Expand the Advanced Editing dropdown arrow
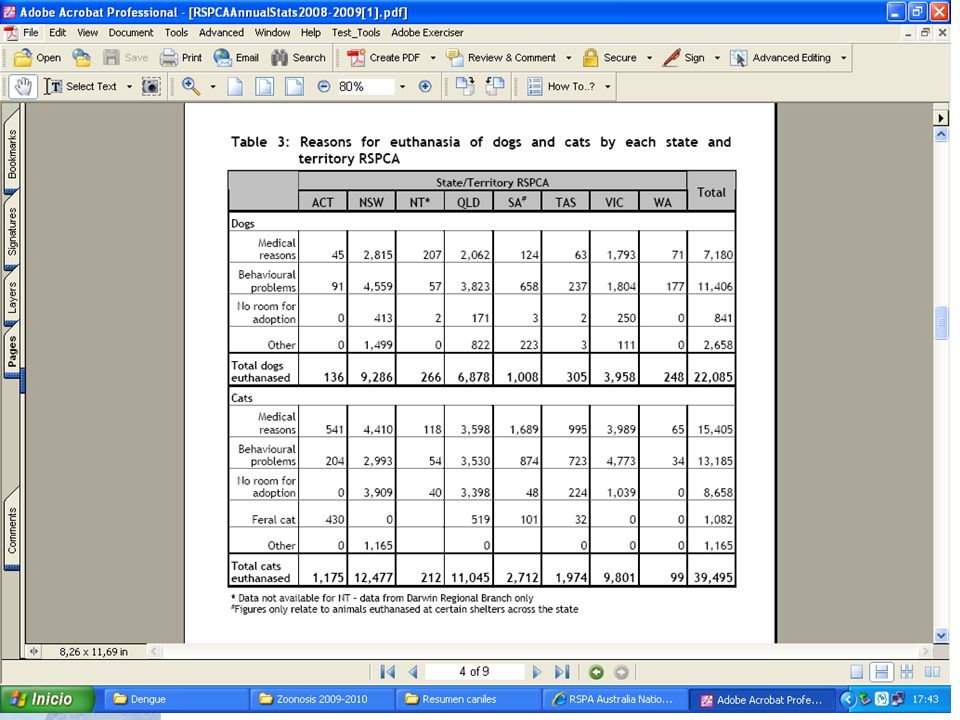 tap(844, 58)
